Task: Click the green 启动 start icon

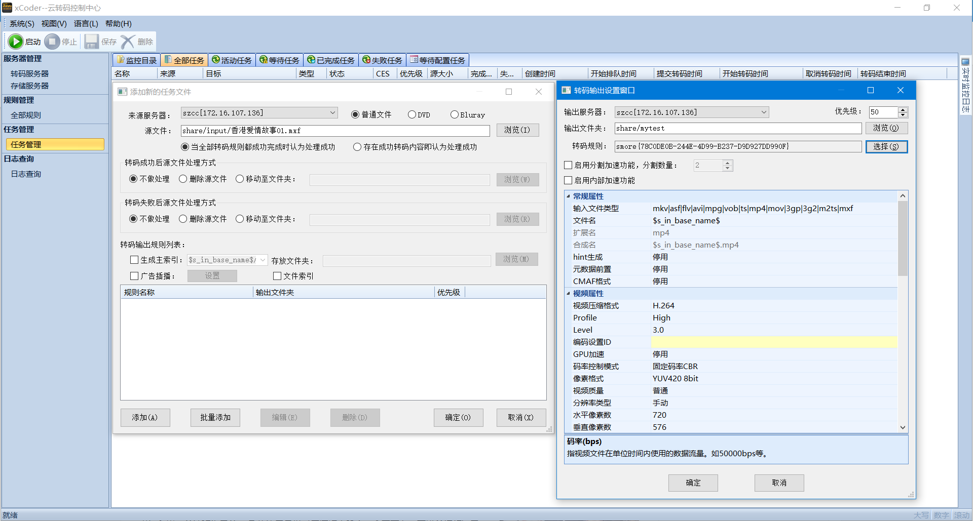Action: 15,42
